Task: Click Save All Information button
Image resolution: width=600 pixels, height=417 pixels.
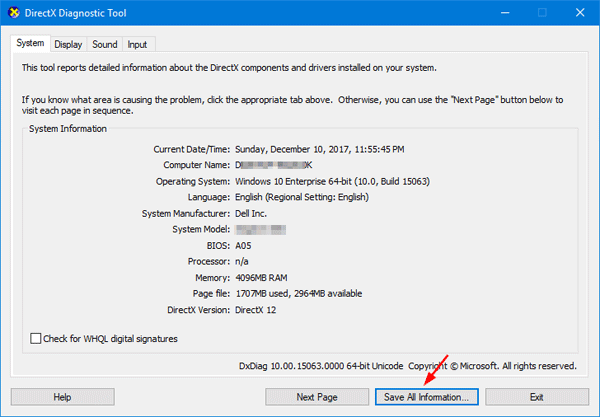Action: coord(427,397)
